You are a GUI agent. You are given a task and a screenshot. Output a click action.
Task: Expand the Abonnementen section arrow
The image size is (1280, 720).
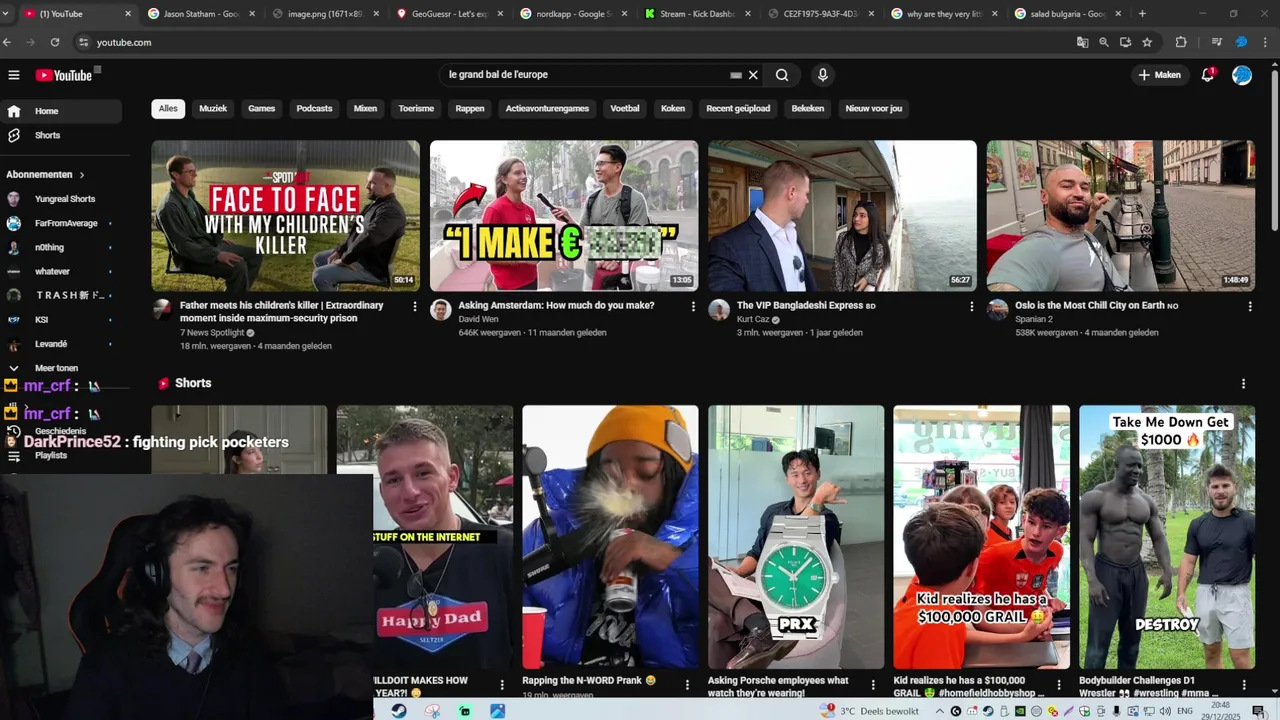click(82, 175)
